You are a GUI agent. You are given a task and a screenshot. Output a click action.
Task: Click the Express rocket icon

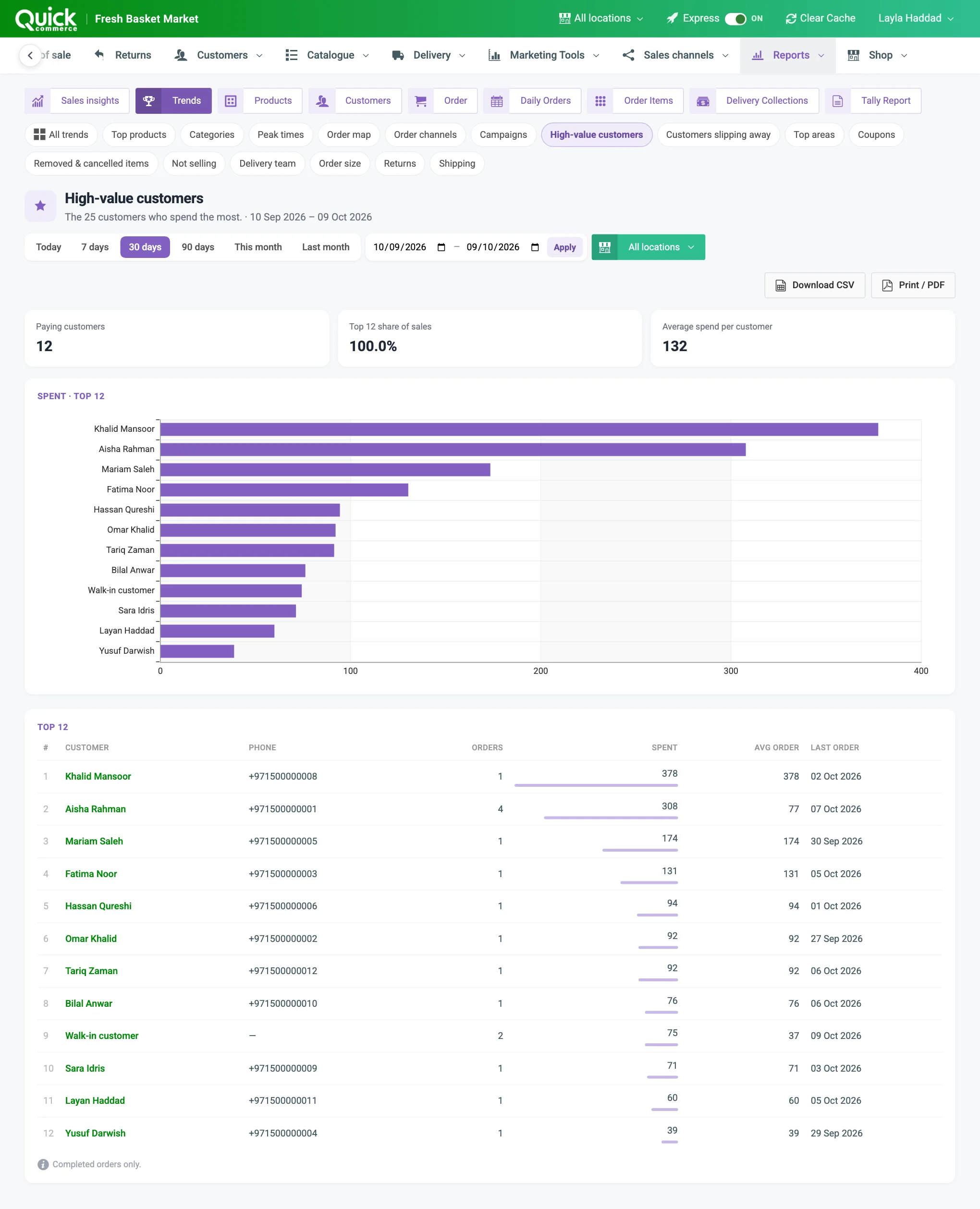(x=672, y=19)
